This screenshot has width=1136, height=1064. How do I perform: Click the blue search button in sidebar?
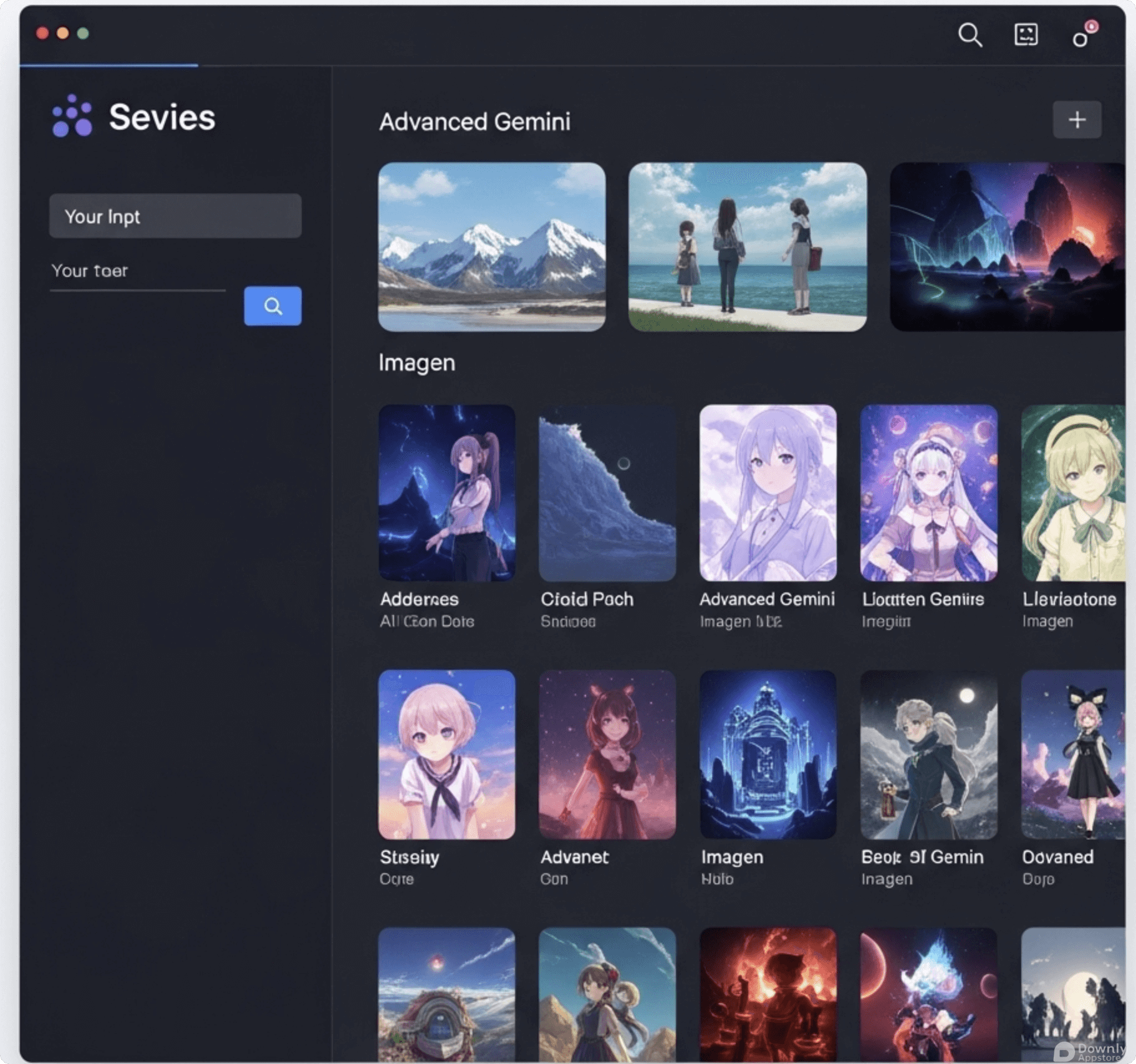click(x=272, y=306)
